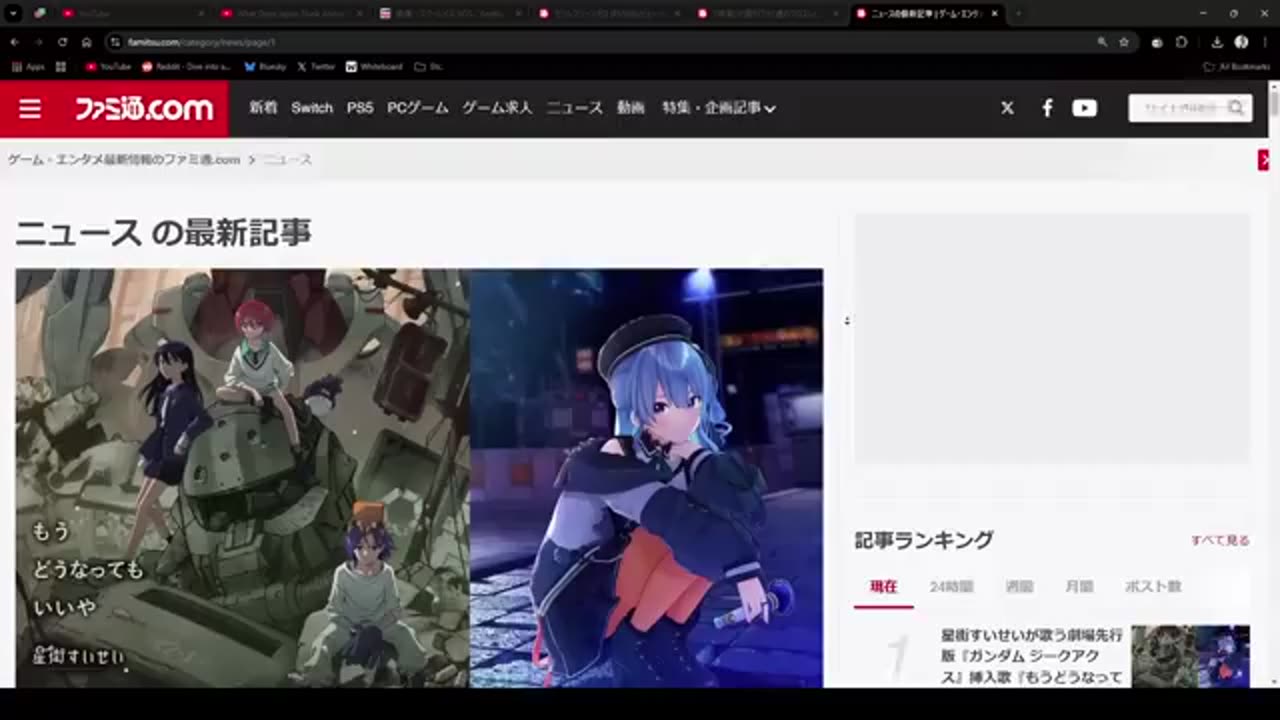The height and width of the screenshot is (720, 1280).
Task: Open the YouTube bookmark
Action: (108, 67)
